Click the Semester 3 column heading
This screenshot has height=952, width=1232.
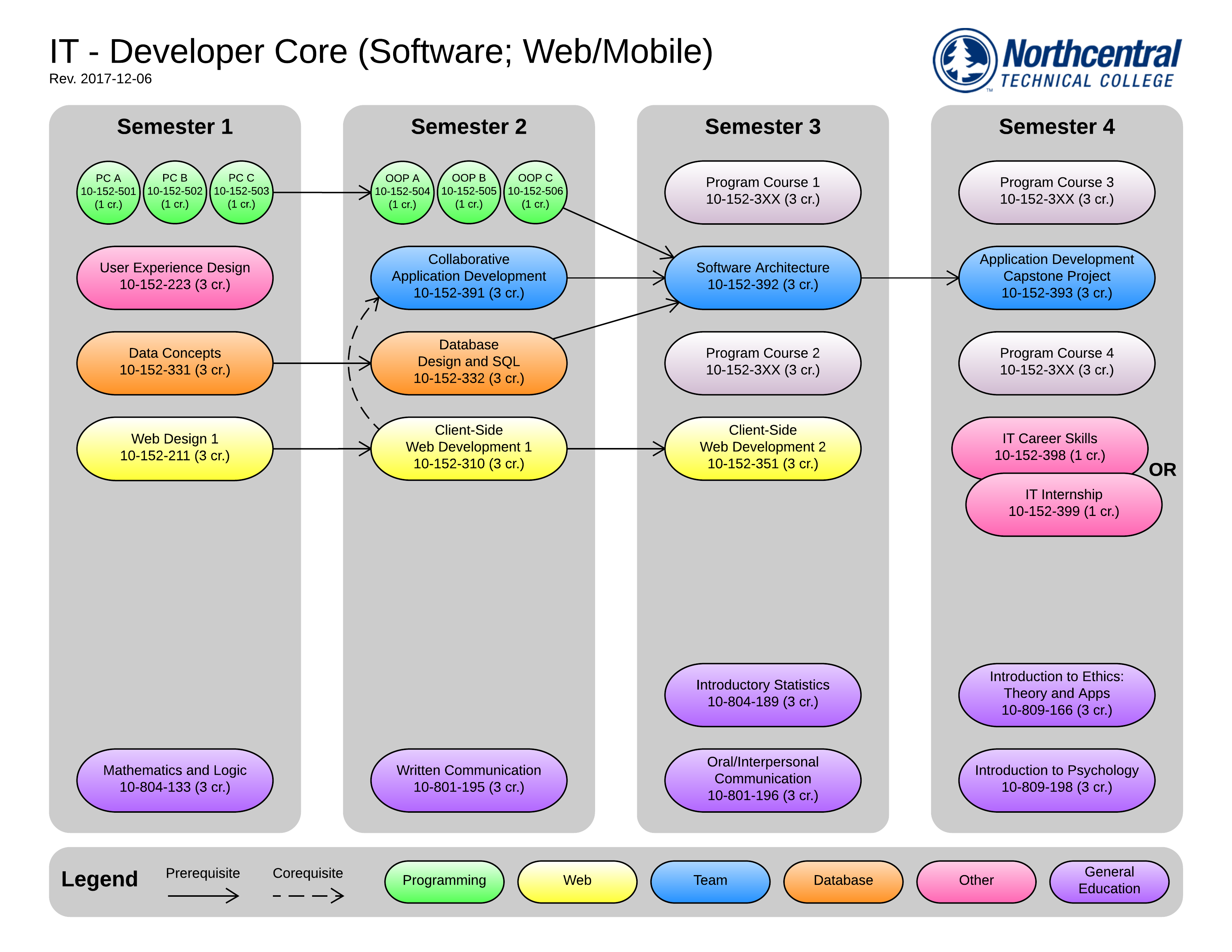pos(763,127)
